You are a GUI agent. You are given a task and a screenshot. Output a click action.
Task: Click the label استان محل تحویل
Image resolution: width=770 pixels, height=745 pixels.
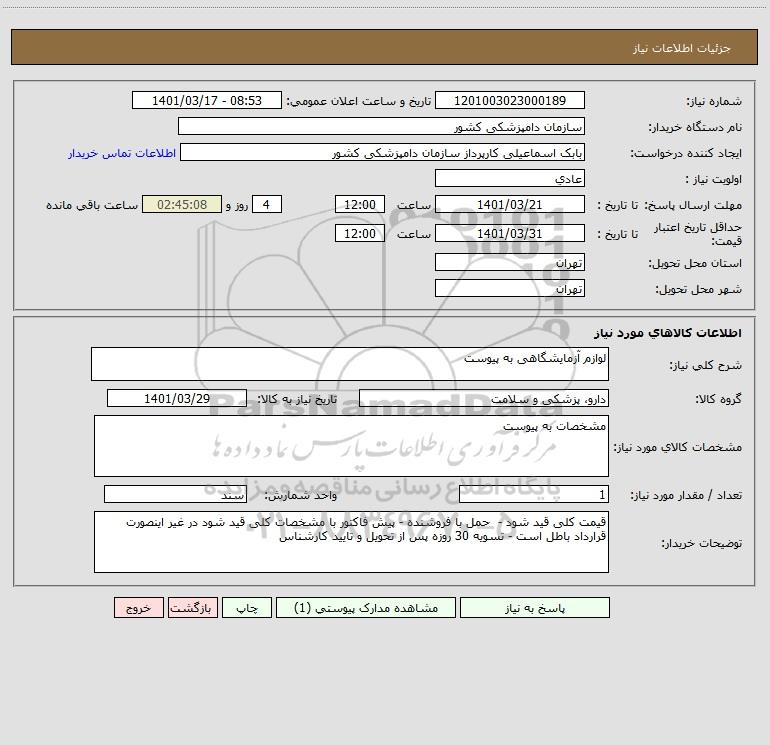695,263
